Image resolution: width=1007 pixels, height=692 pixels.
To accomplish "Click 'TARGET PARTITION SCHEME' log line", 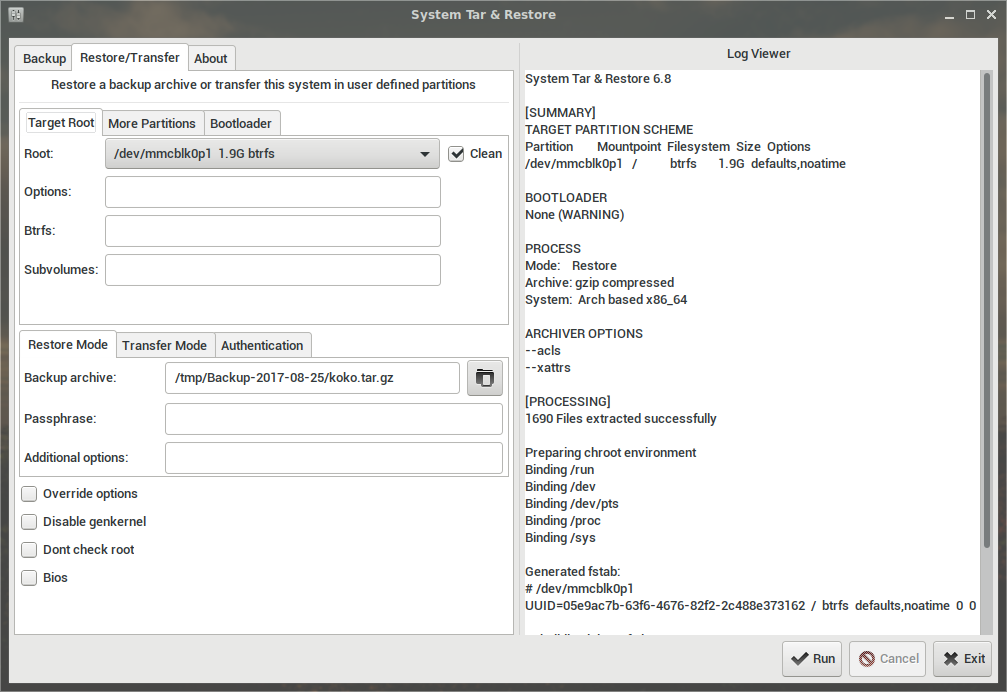I will coord(609,130).
